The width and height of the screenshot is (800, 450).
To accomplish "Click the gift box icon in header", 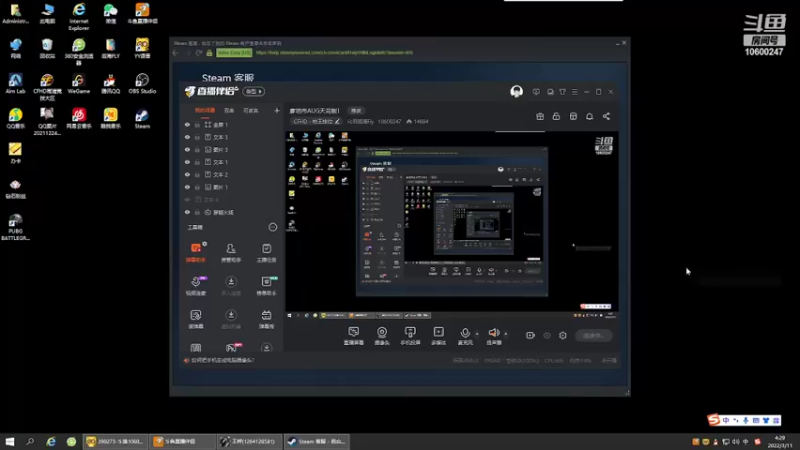I will [x=540, y=116].
